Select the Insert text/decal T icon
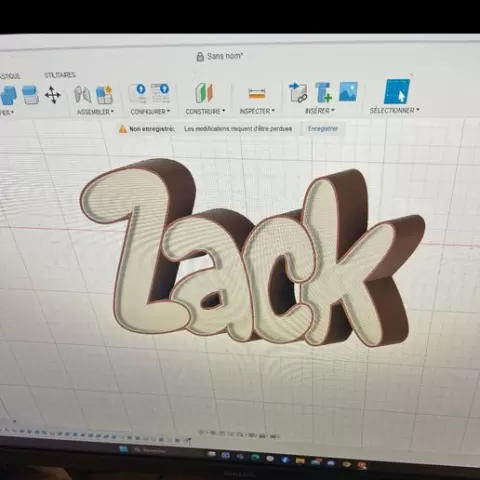 (x=323, y=92)
